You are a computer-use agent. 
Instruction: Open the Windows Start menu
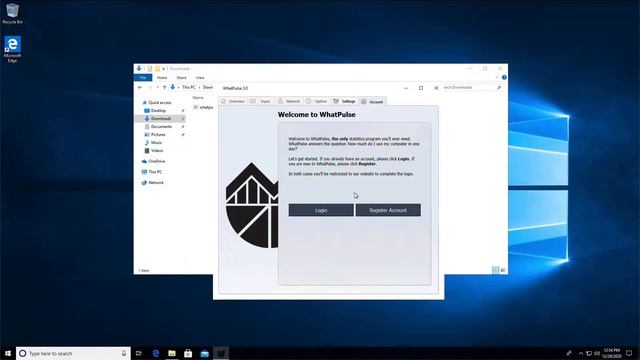[8, 353]
